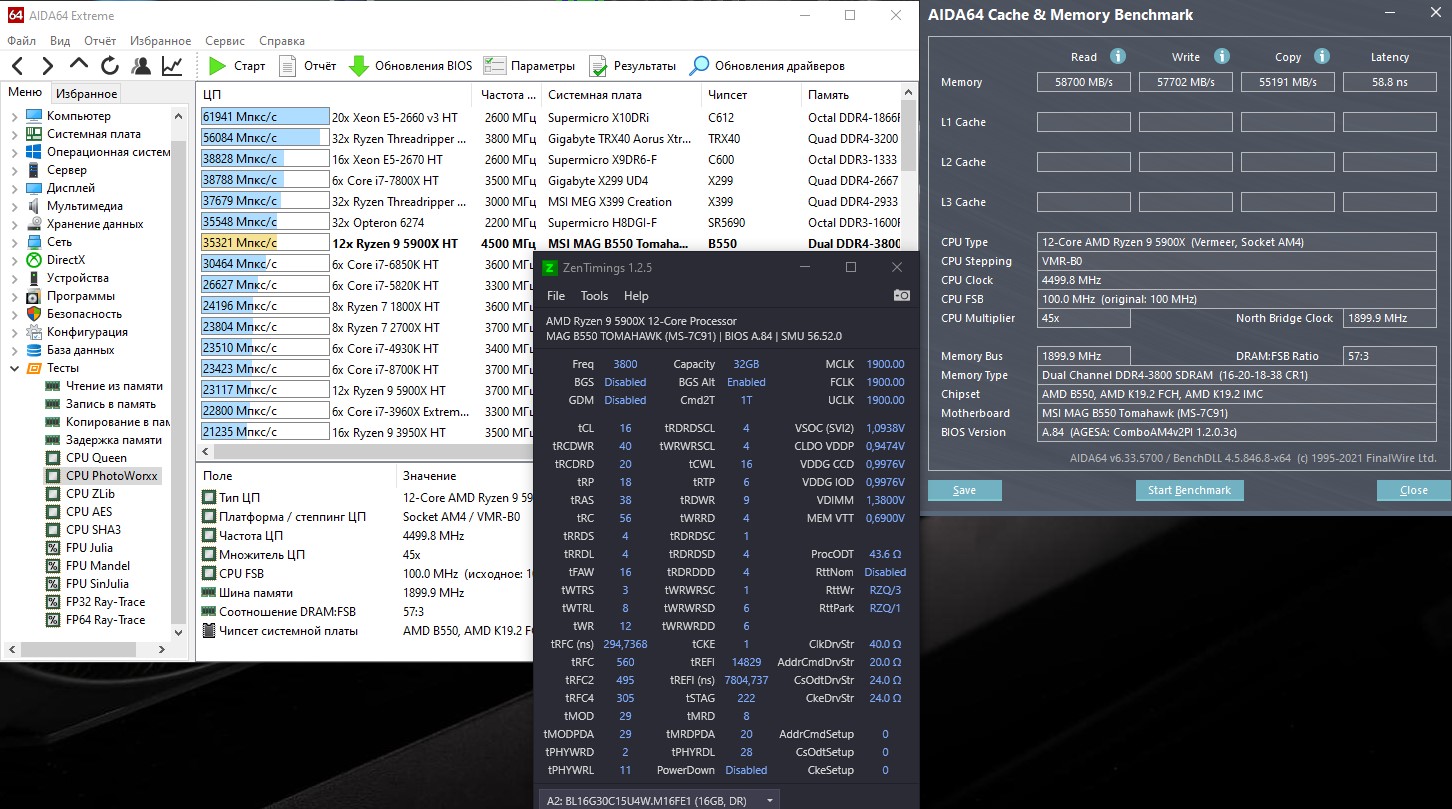Open the line graph icon in AIDA64 toolbar

point(172,66)
